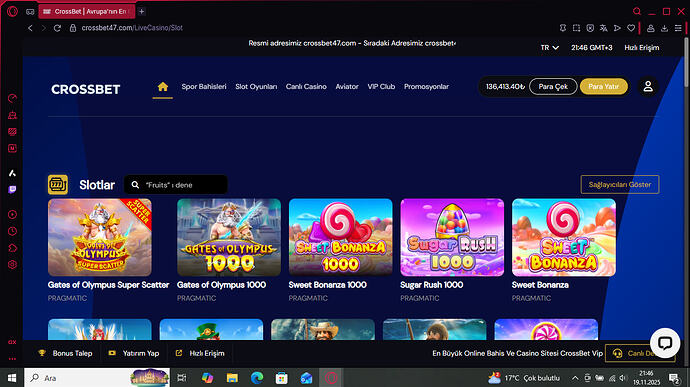Image resolution: width=690 pixels, height=387 pixels.
Task: Click the heart bookmark icon in address bar
Action: tap(631, 28)
